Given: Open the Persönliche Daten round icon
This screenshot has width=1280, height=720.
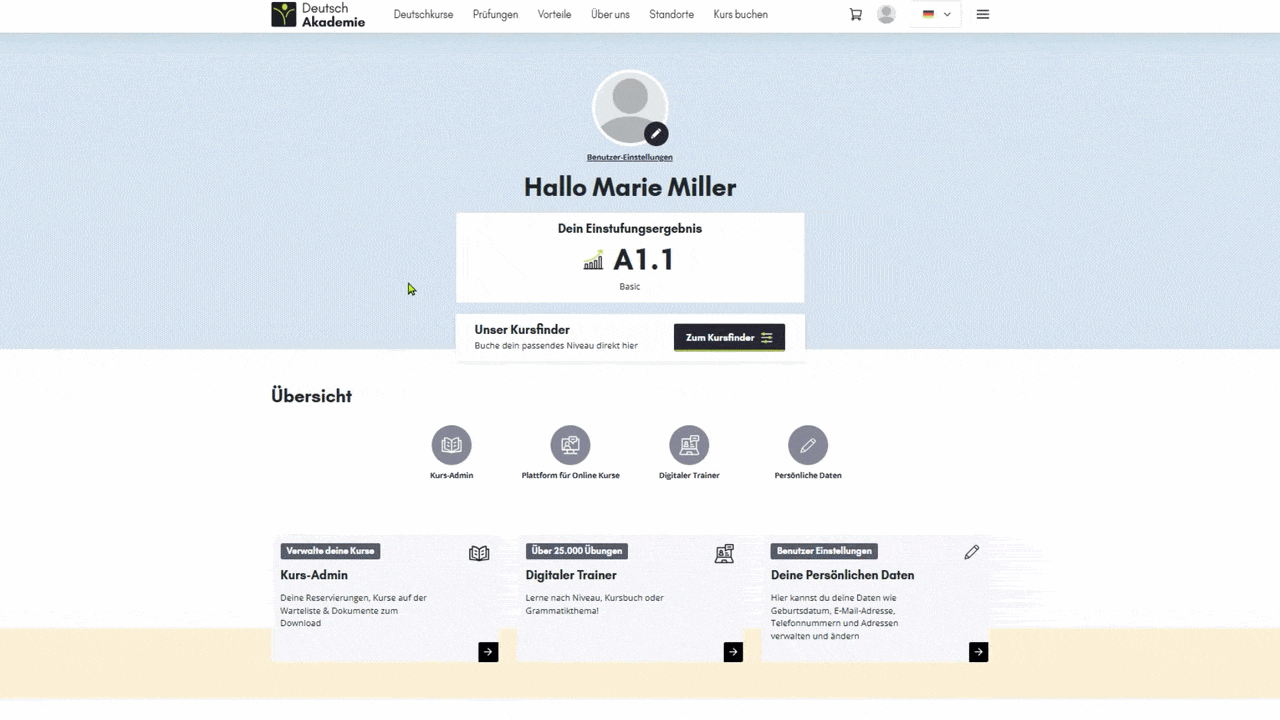Looking at the screenshot, I should 808,445.
